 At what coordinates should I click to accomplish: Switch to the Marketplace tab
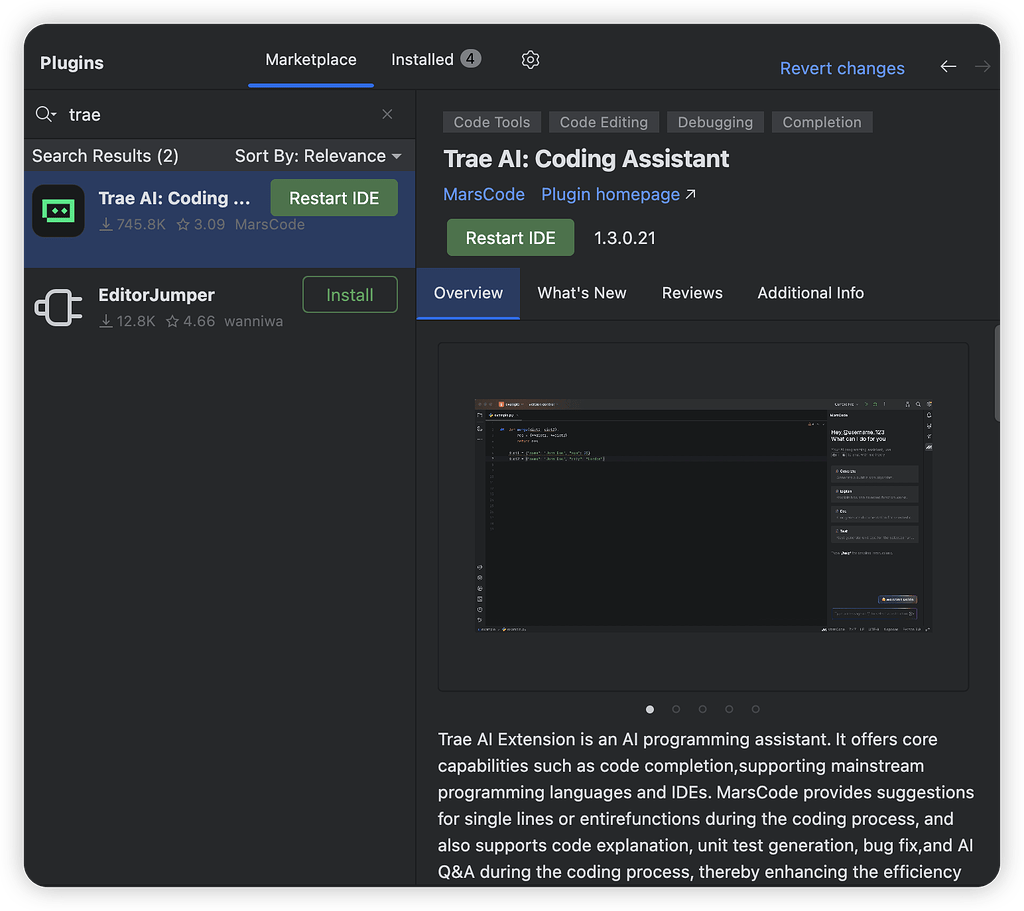coord(311,60)
